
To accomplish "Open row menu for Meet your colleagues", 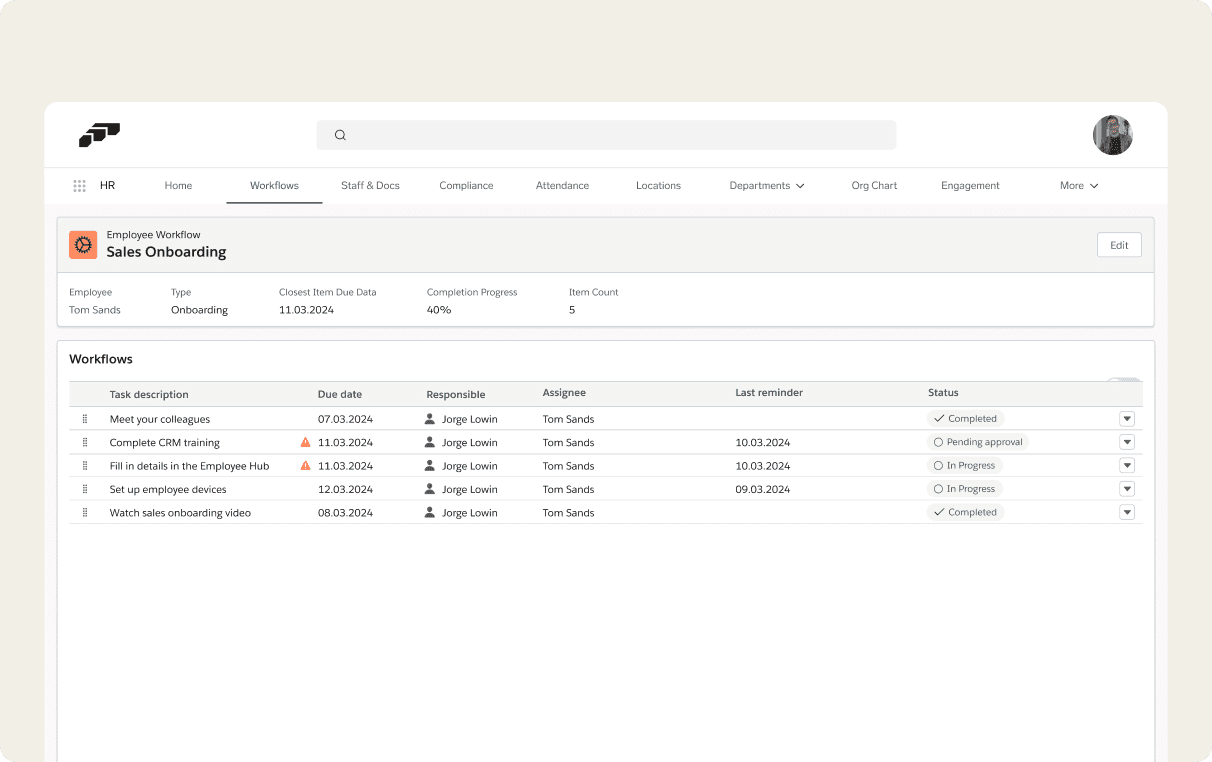I will click(1127, 419).
